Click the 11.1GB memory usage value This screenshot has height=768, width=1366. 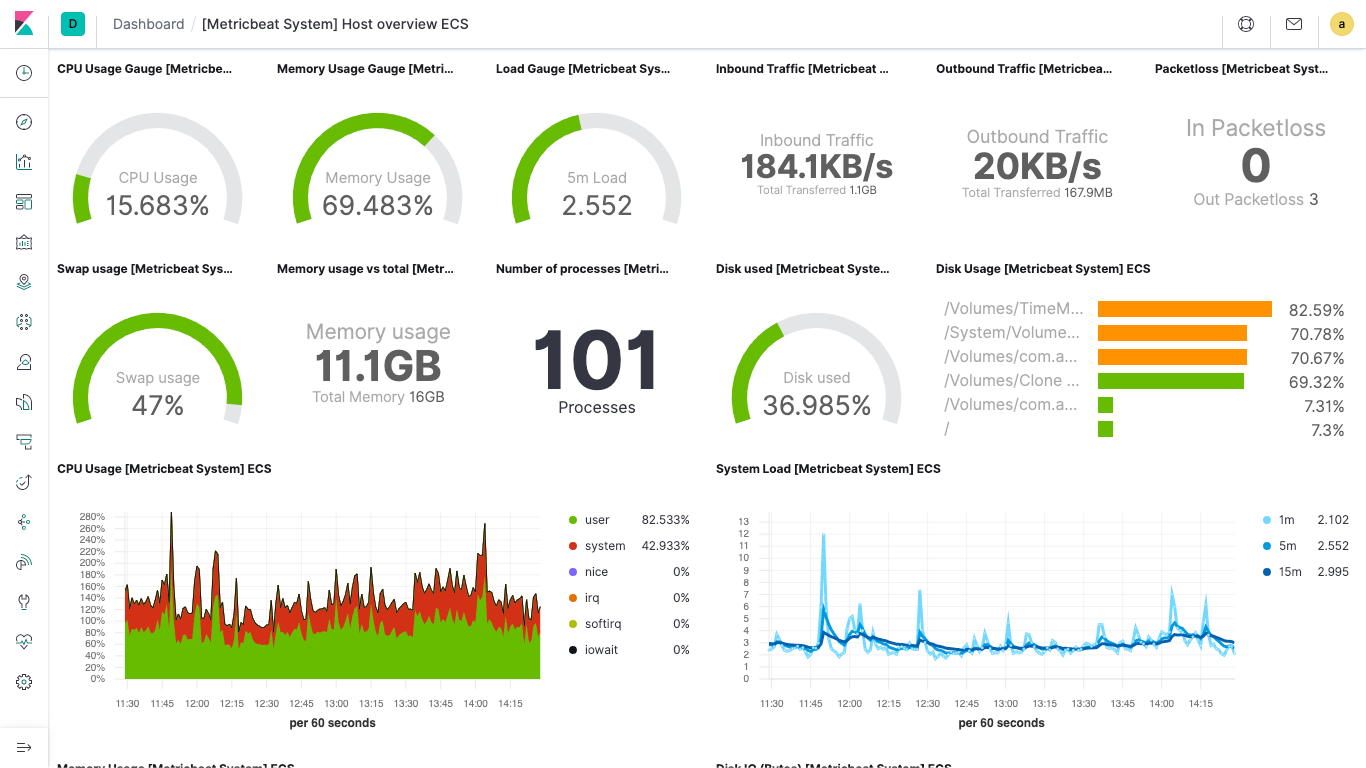[378, 366]
